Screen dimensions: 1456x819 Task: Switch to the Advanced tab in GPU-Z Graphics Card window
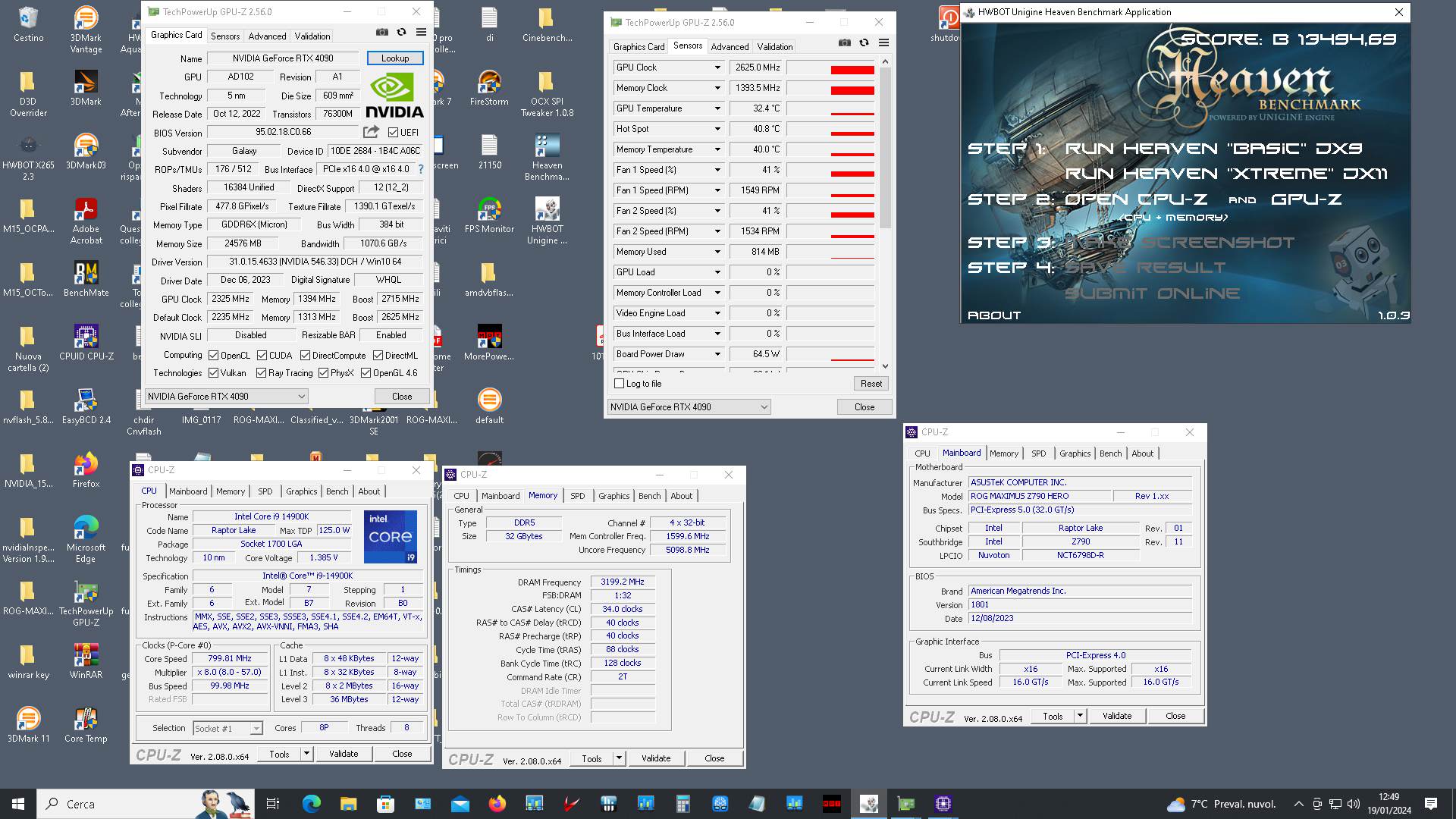click(x=267, y=36)
